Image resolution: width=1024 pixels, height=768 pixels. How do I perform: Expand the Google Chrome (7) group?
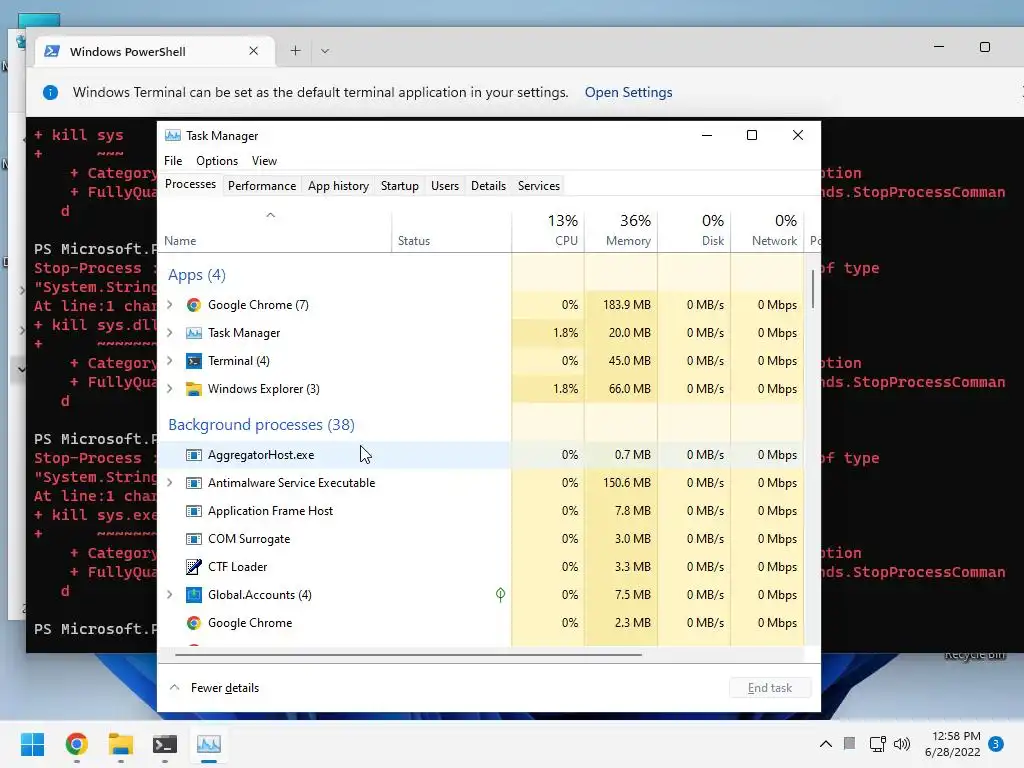(x=170, y=305)
